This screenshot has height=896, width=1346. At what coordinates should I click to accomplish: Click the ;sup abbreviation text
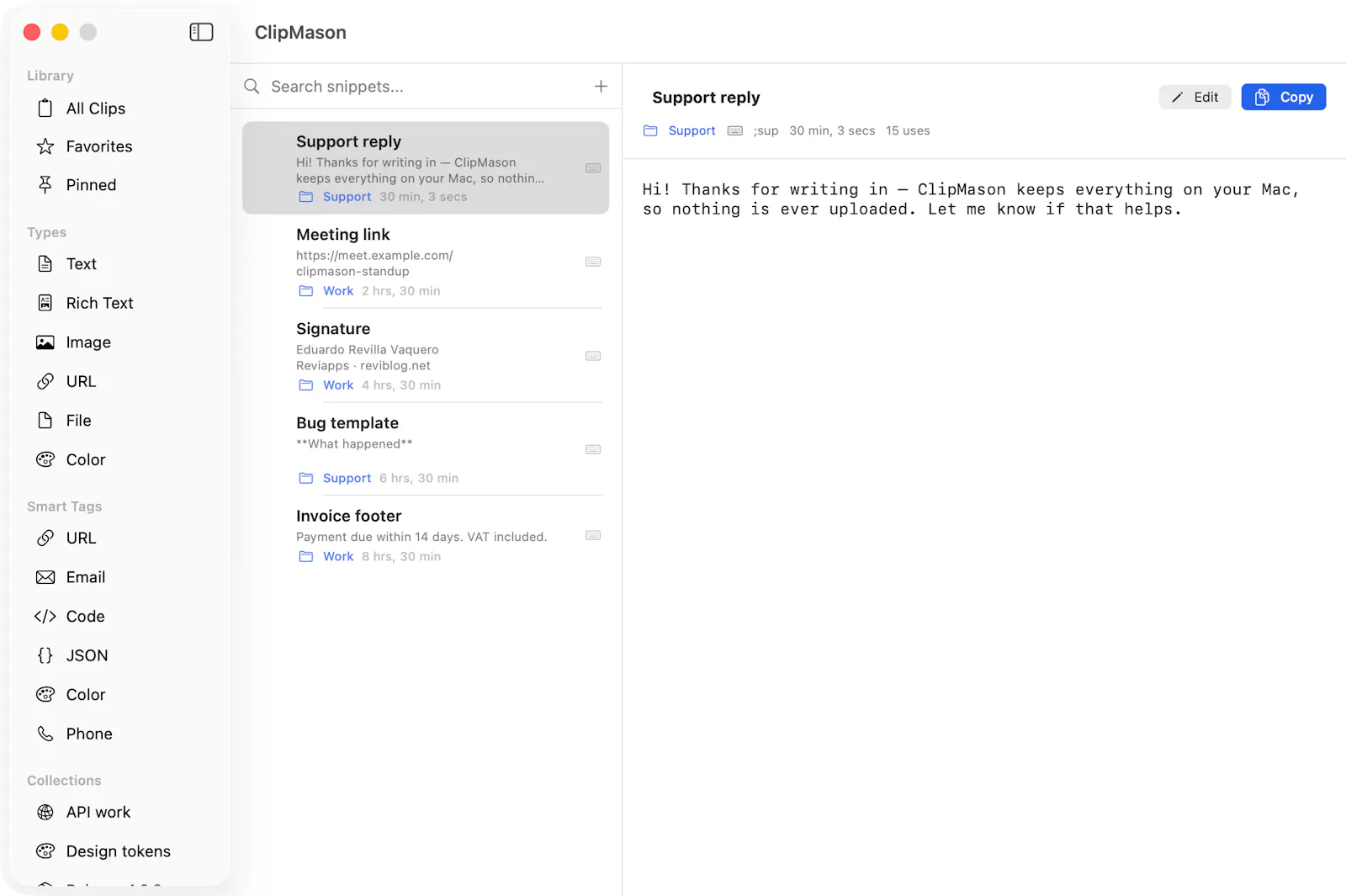point(766,130)
